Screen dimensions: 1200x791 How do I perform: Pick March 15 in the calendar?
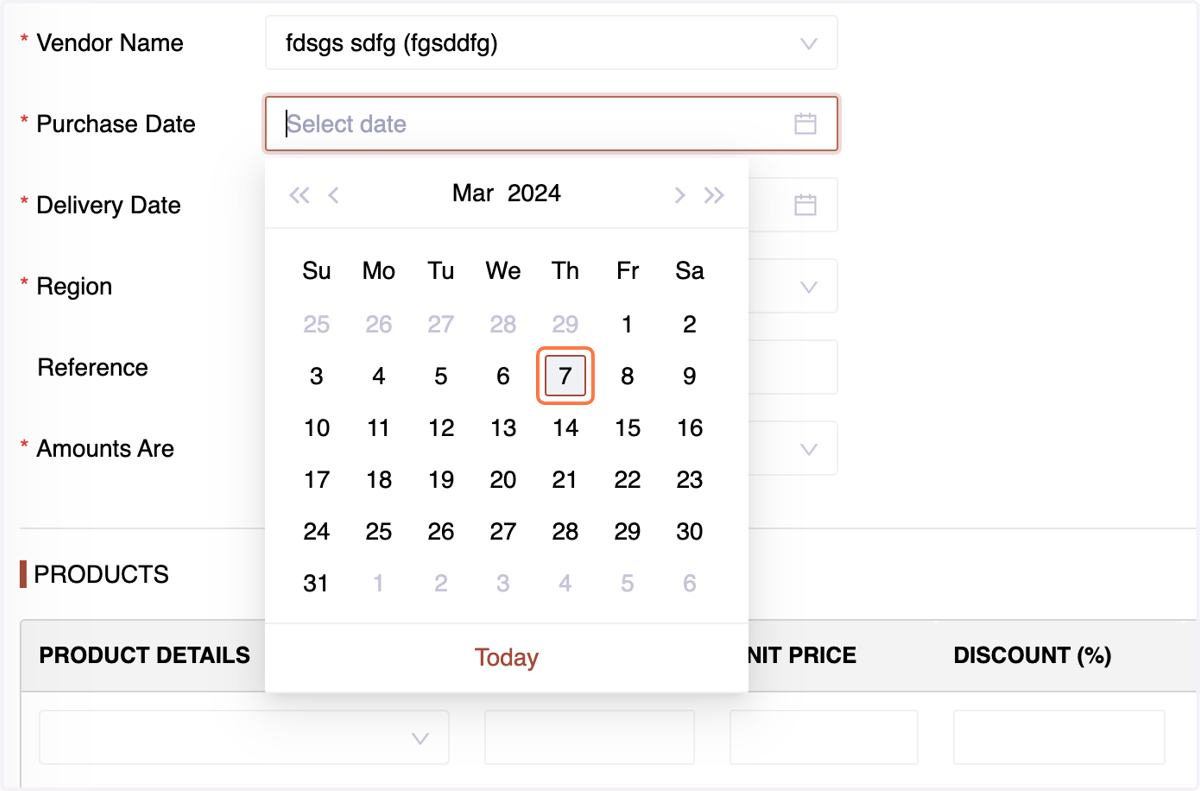pos(627,428)
